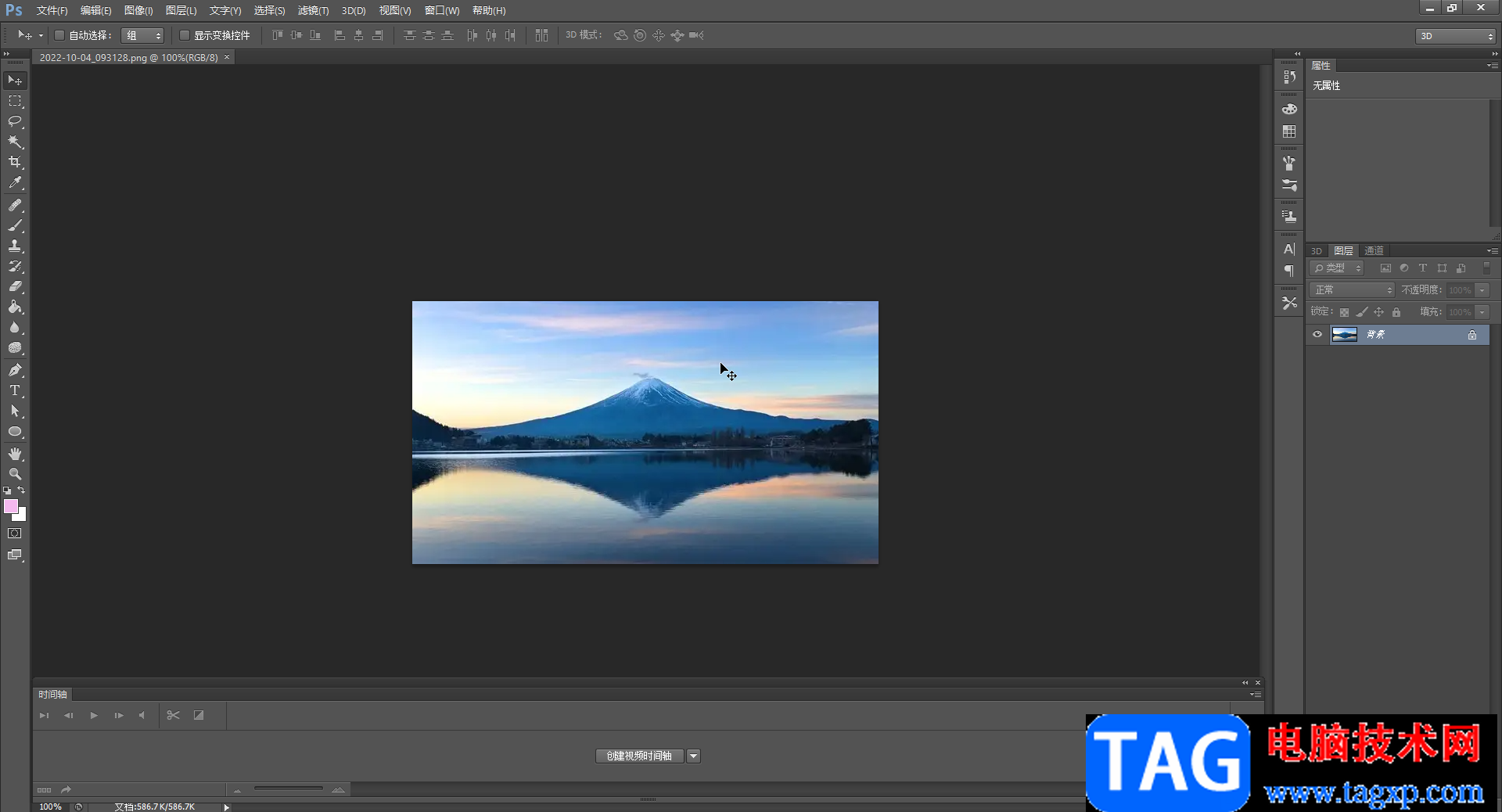This screenshot has height=812, width=1502.
Task: Click Create Video Timeline button
Action: point(639,756)
